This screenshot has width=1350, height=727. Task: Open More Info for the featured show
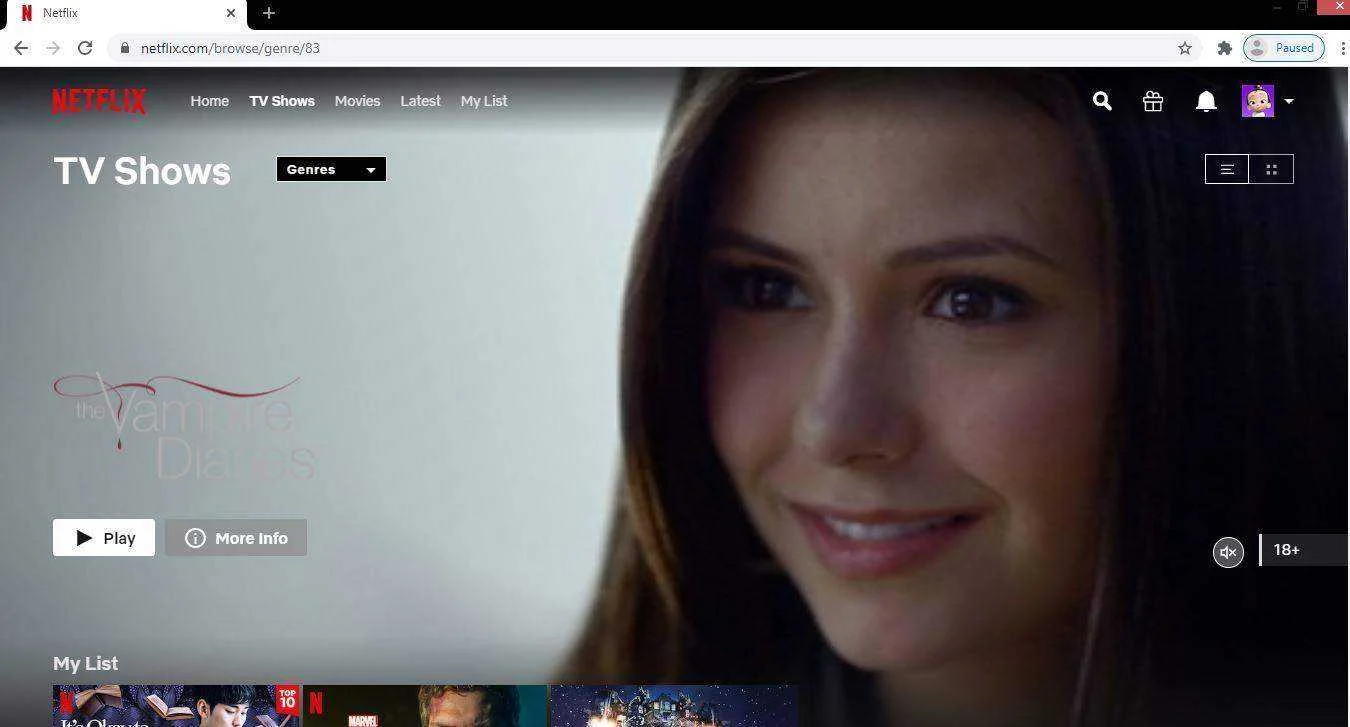coord(236,538)
